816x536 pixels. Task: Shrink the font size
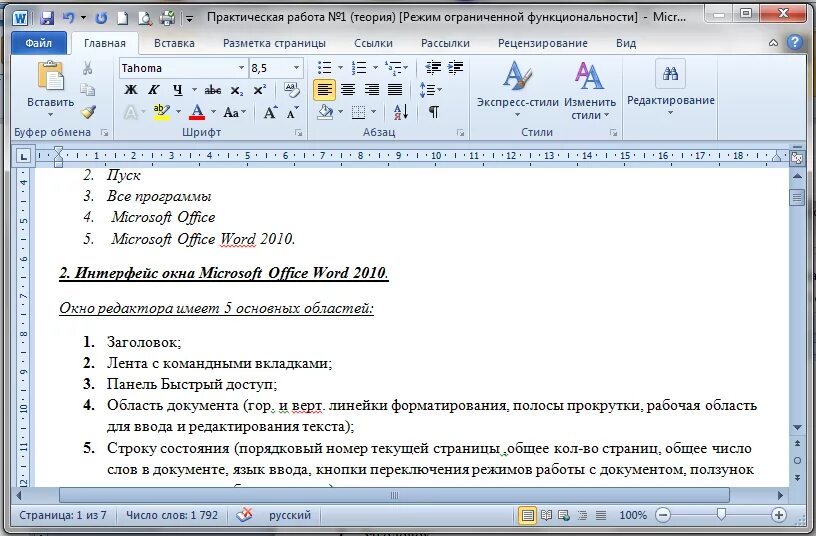[x=292, y=112]
